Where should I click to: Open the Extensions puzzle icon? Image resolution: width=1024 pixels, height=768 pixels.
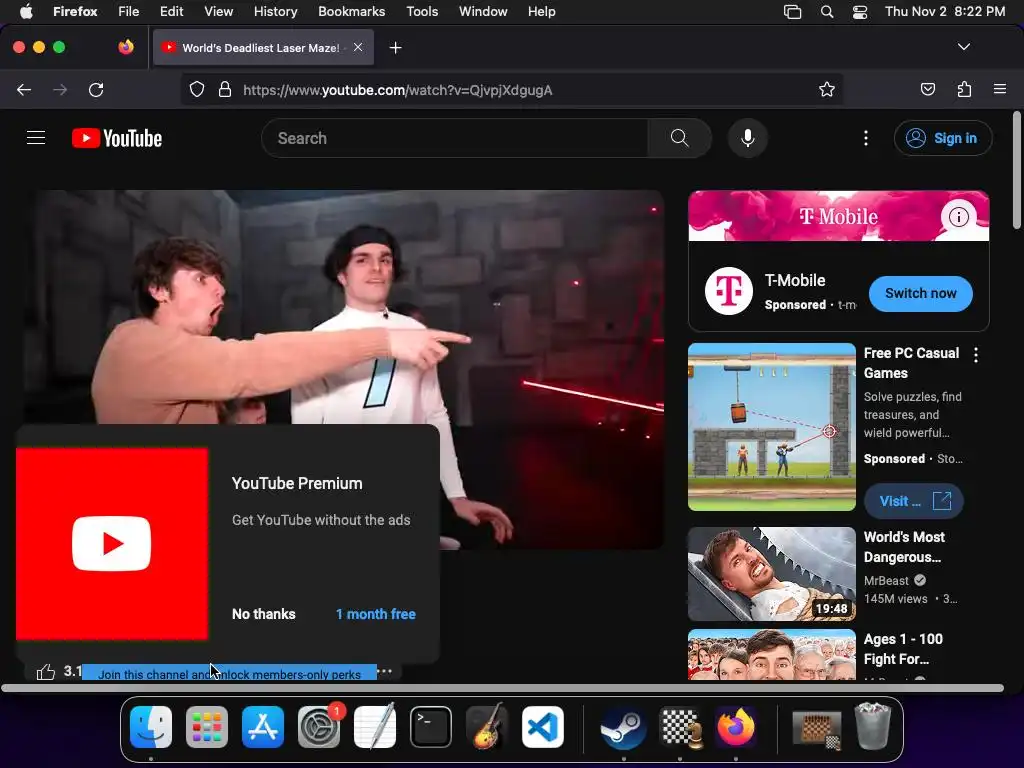tap(964, 89)
